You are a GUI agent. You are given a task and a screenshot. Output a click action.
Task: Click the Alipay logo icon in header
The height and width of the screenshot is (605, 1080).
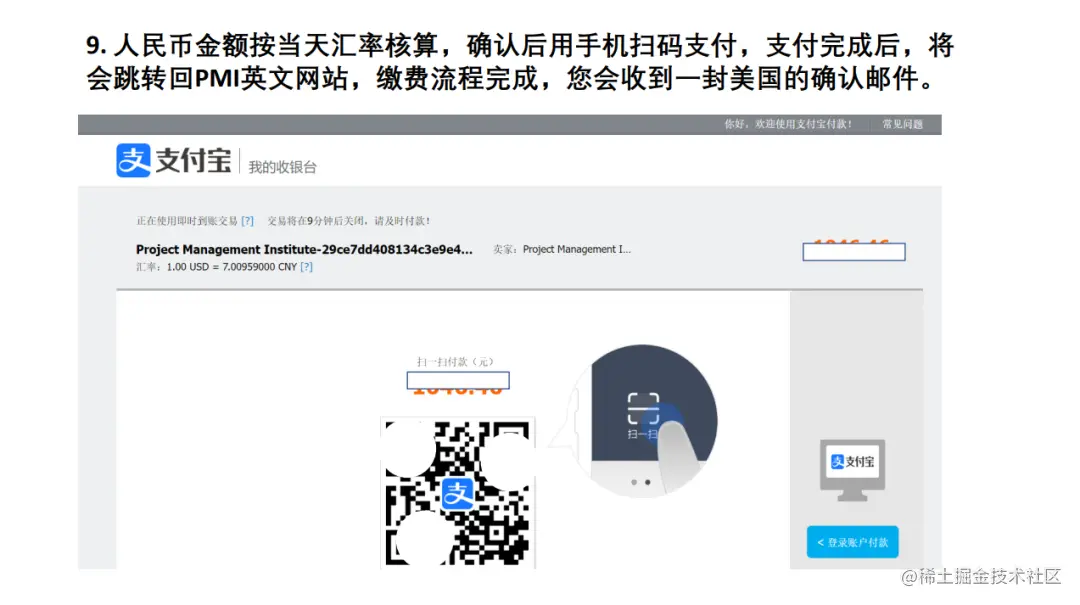click(133, 161)
